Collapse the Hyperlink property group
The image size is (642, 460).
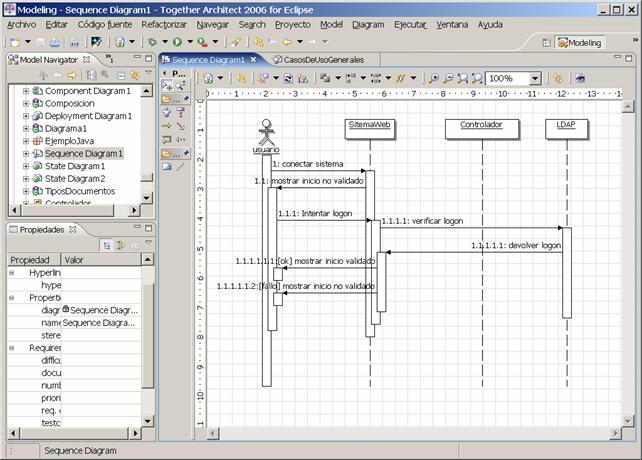click(12, 272)
